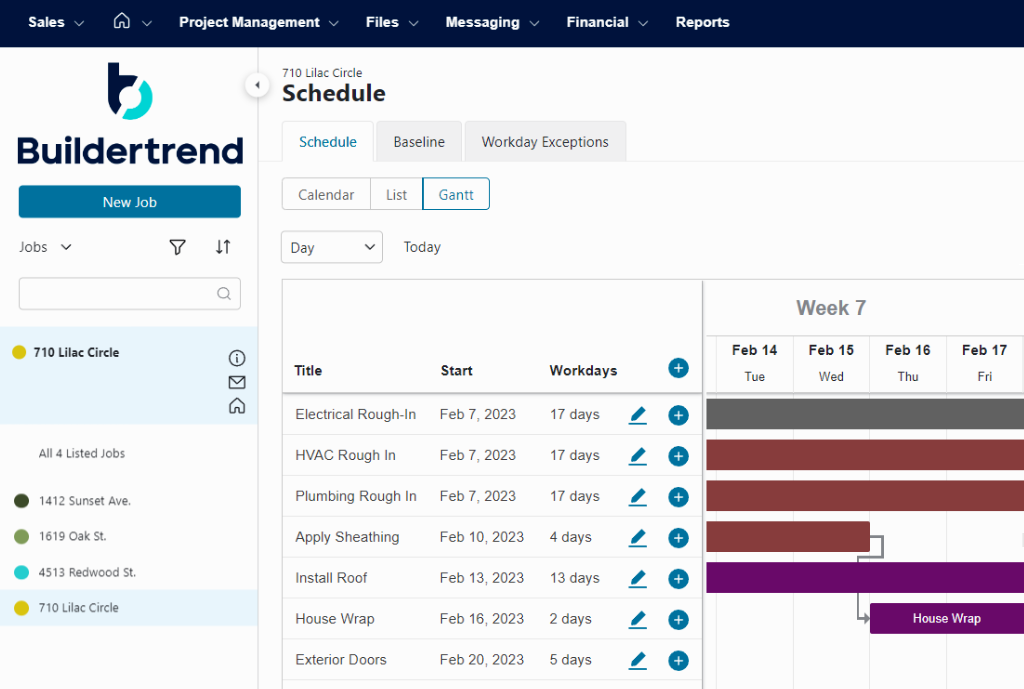Select the Gantt view toggle
The height and width of the screenshot is (689, 1024).
456,195
